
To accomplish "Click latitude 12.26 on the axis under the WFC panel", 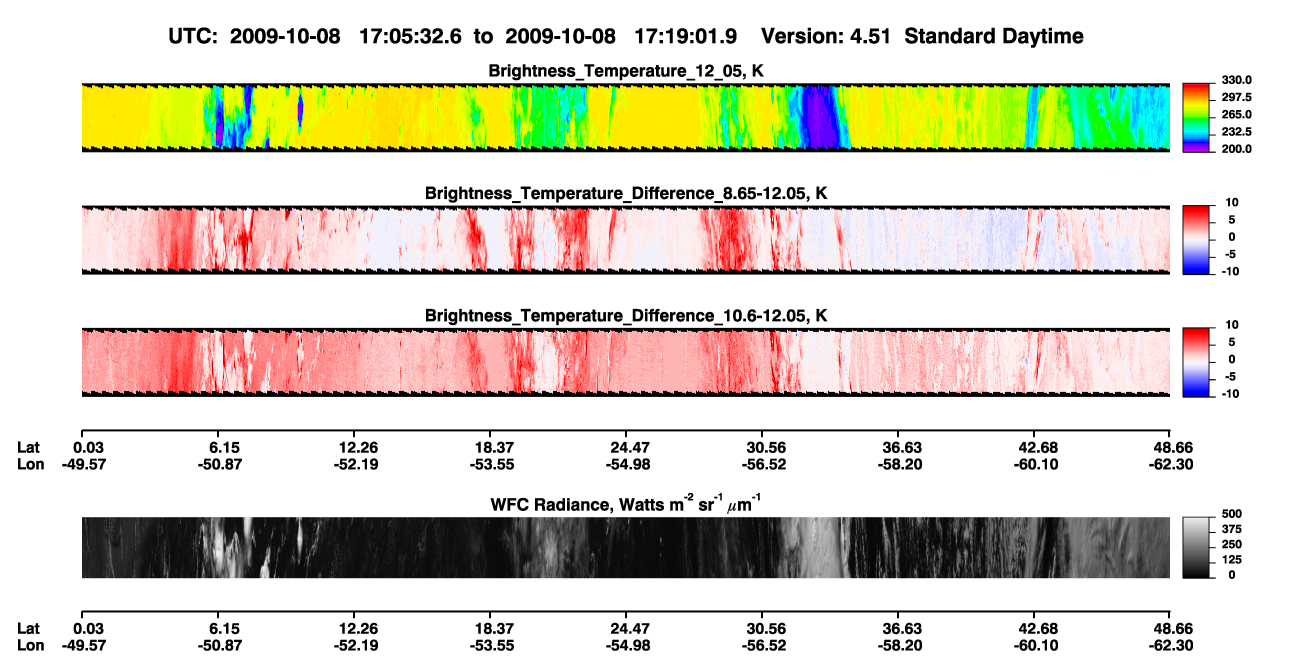I will pos(353,629).
